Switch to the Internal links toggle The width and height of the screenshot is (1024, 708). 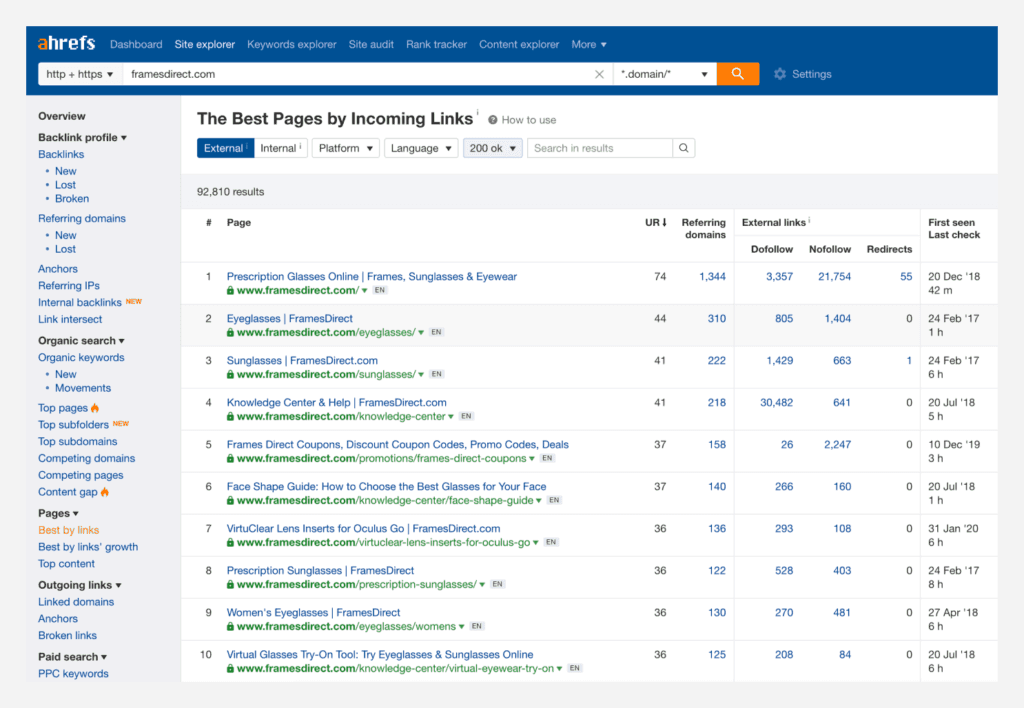pos(280,148)
